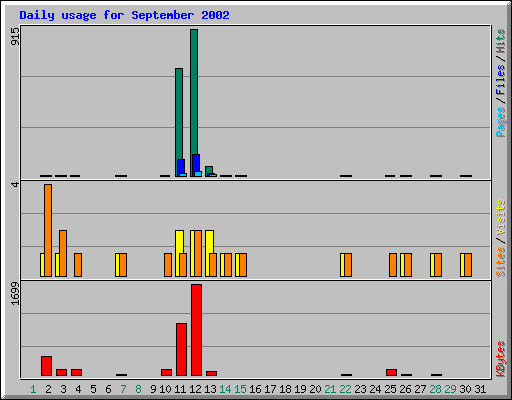Image resolution: width=512 pixels, height=400 pixels.
Task: Click the green day '15' axis label
Action: point(240,389)
